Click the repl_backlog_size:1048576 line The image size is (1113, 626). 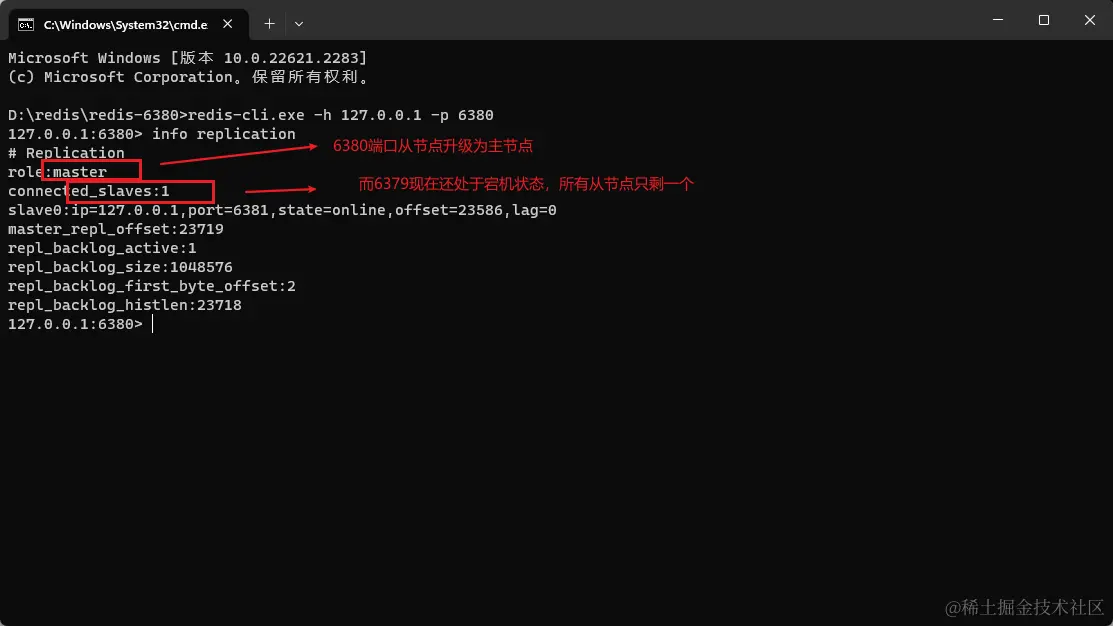[120, 267]
